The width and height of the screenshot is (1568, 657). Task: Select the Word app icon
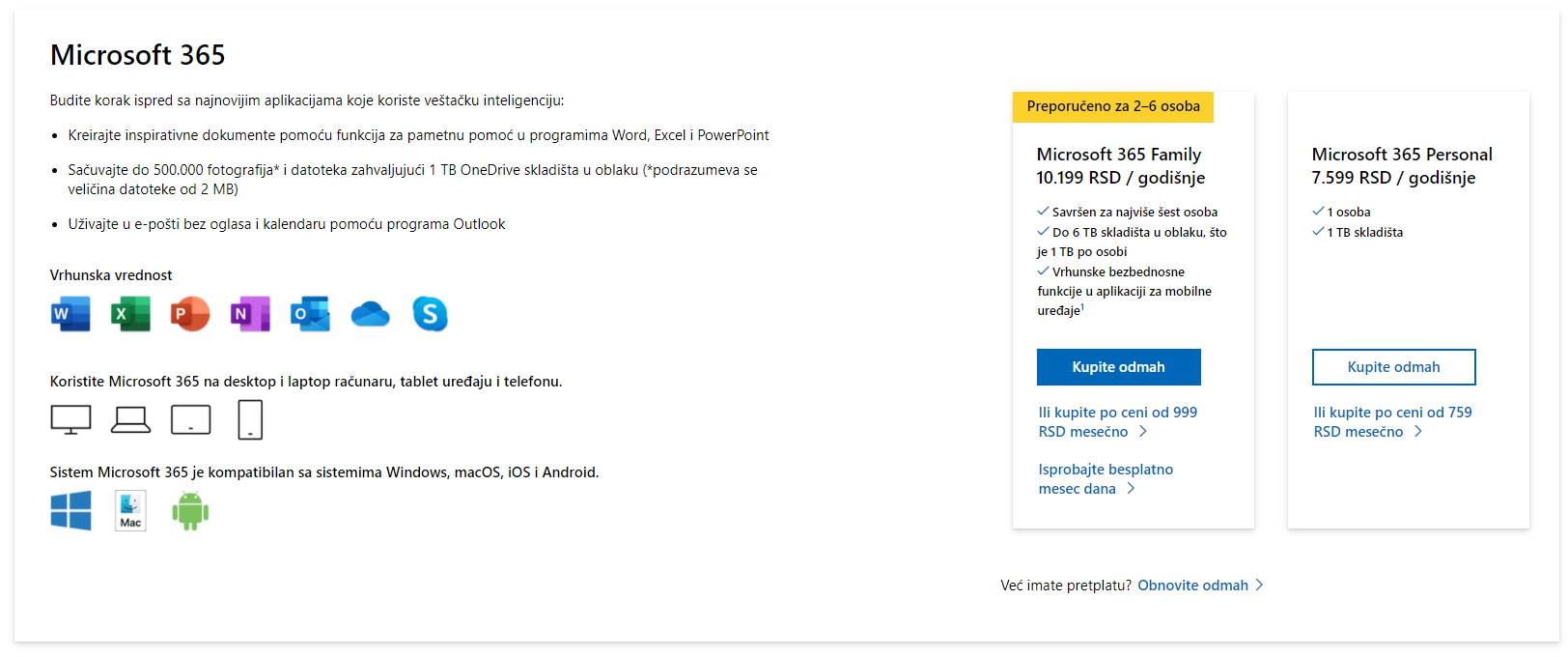[x=69, y=313]
